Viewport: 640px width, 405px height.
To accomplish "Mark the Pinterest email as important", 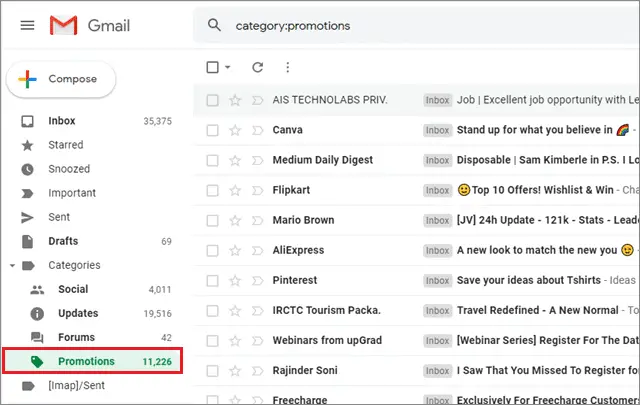I will pos(258,280).
